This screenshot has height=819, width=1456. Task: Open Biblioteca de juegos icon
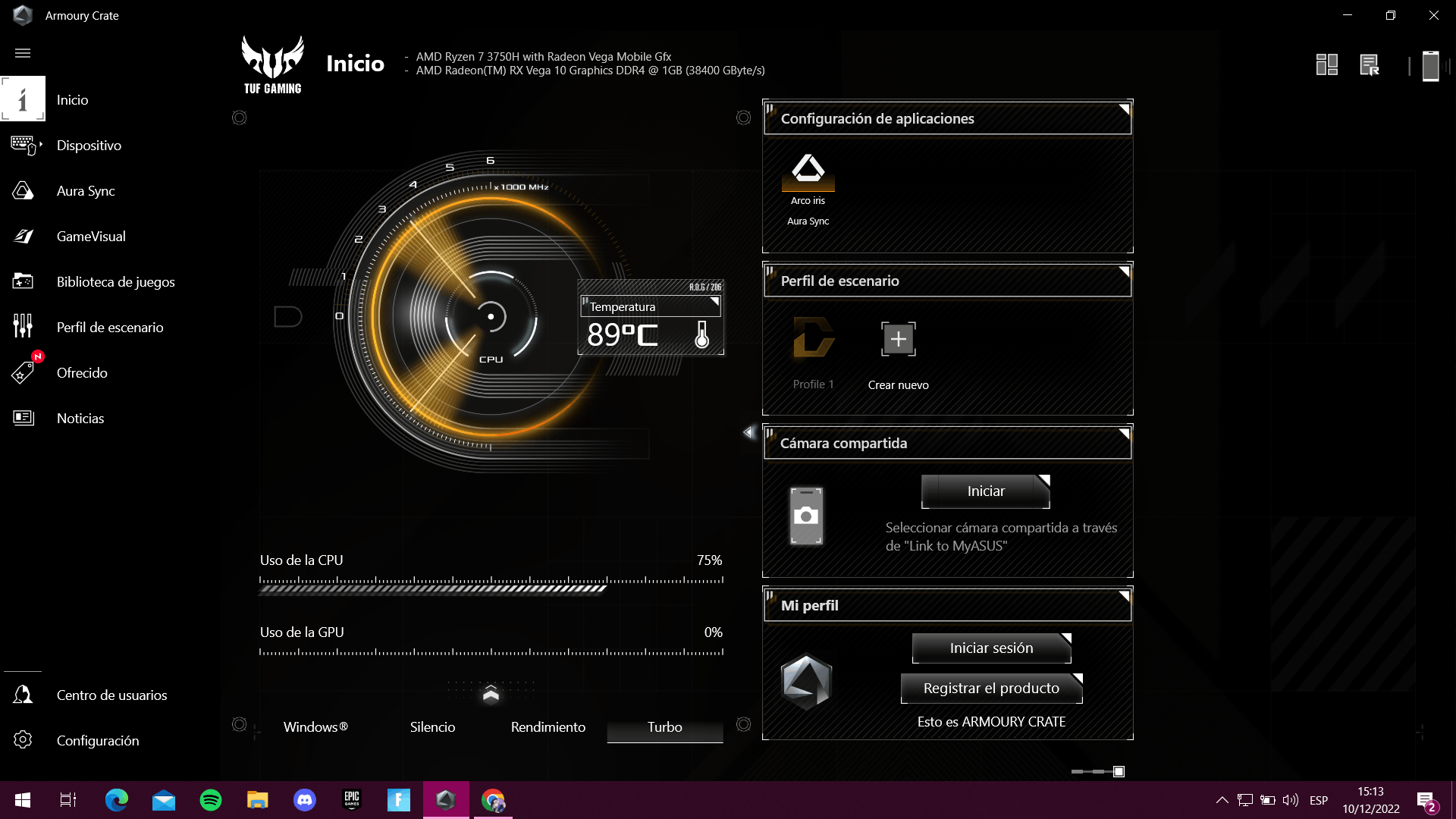[x=23, y=281]
